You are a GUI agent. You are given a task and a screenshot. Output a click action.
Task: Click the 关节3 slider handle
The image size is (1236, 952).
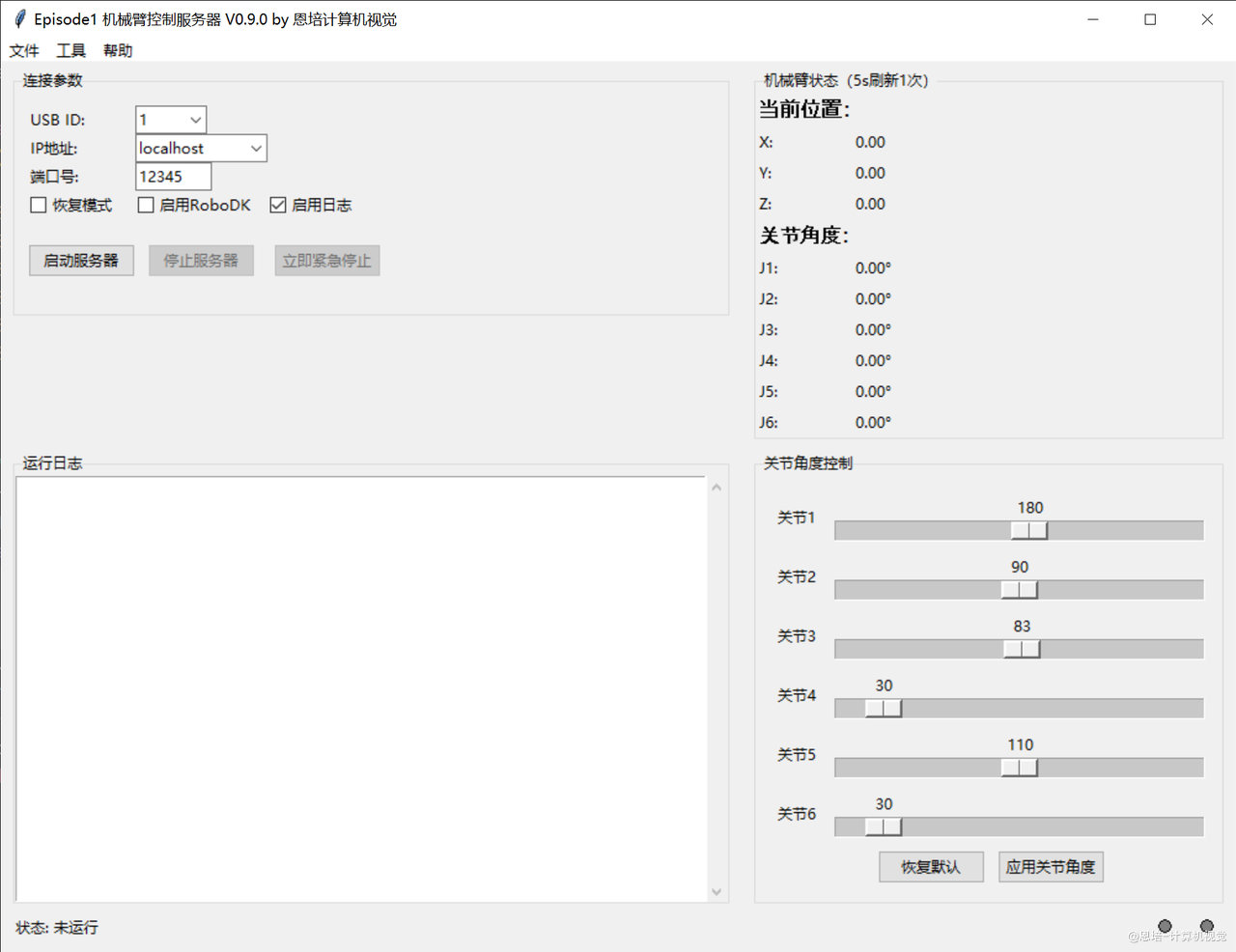click(1022, 649)
